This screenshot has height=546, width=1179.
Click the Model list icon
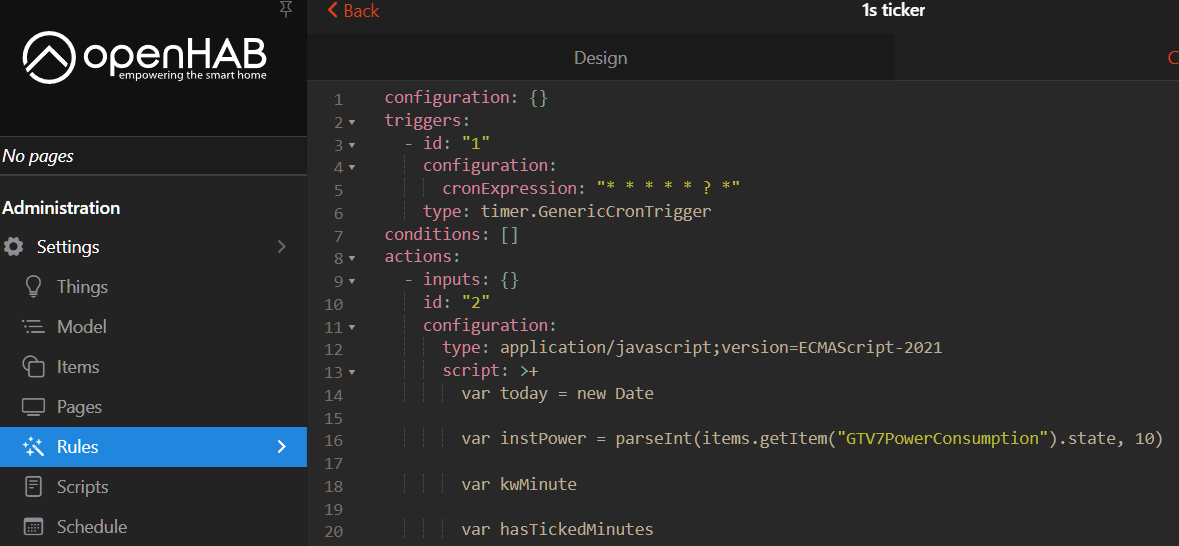pos(34,327)
